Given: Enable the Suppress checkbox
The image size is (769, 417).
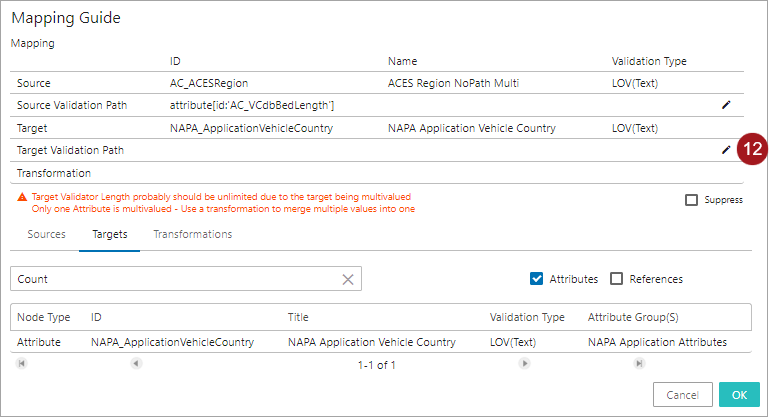Looking at the screenshot, I should pyautogui.click(x=692, y=200).
